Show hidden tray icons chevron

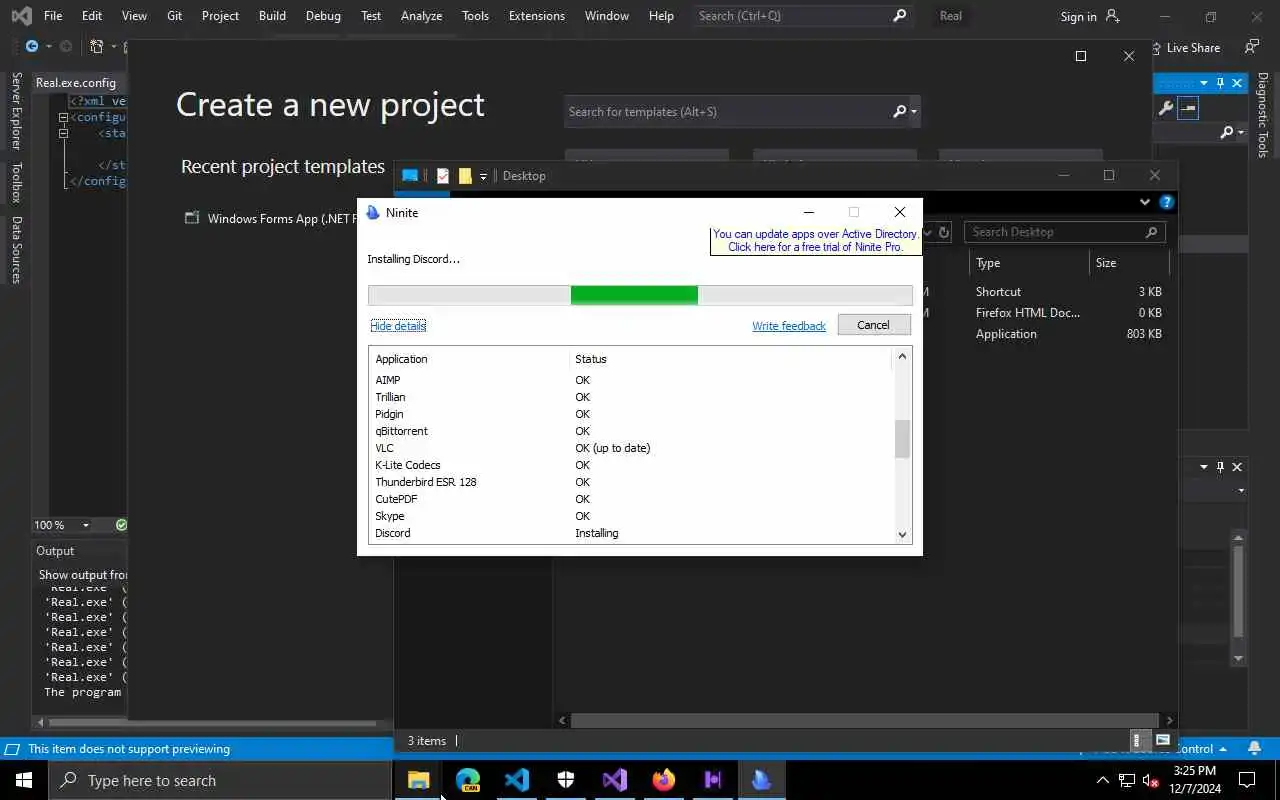[1102, 781]
